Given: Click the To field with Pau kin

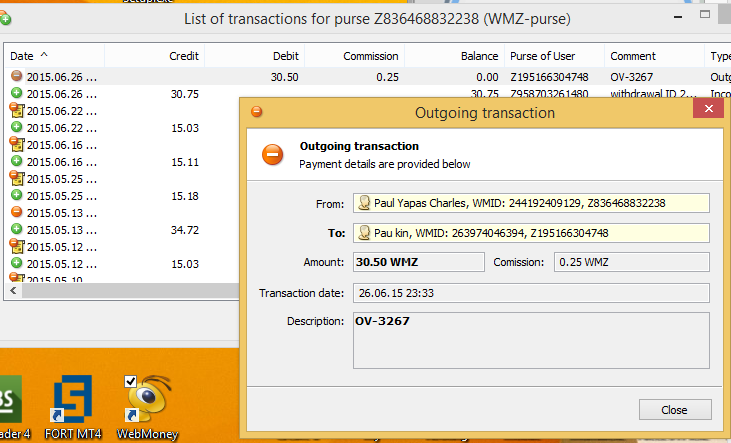Looking at the screenshot, I should click(531, 233).
